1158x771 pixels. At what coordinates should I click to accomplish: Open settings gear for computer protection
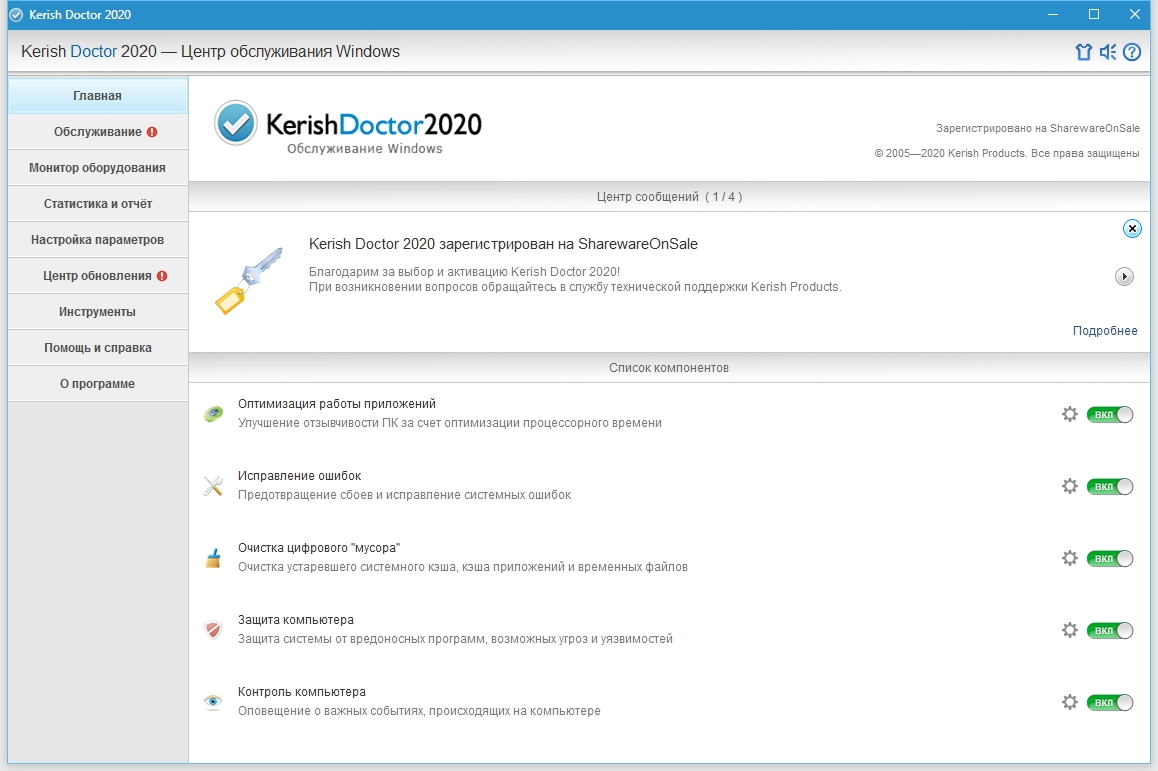click(x=1069, y=630)
